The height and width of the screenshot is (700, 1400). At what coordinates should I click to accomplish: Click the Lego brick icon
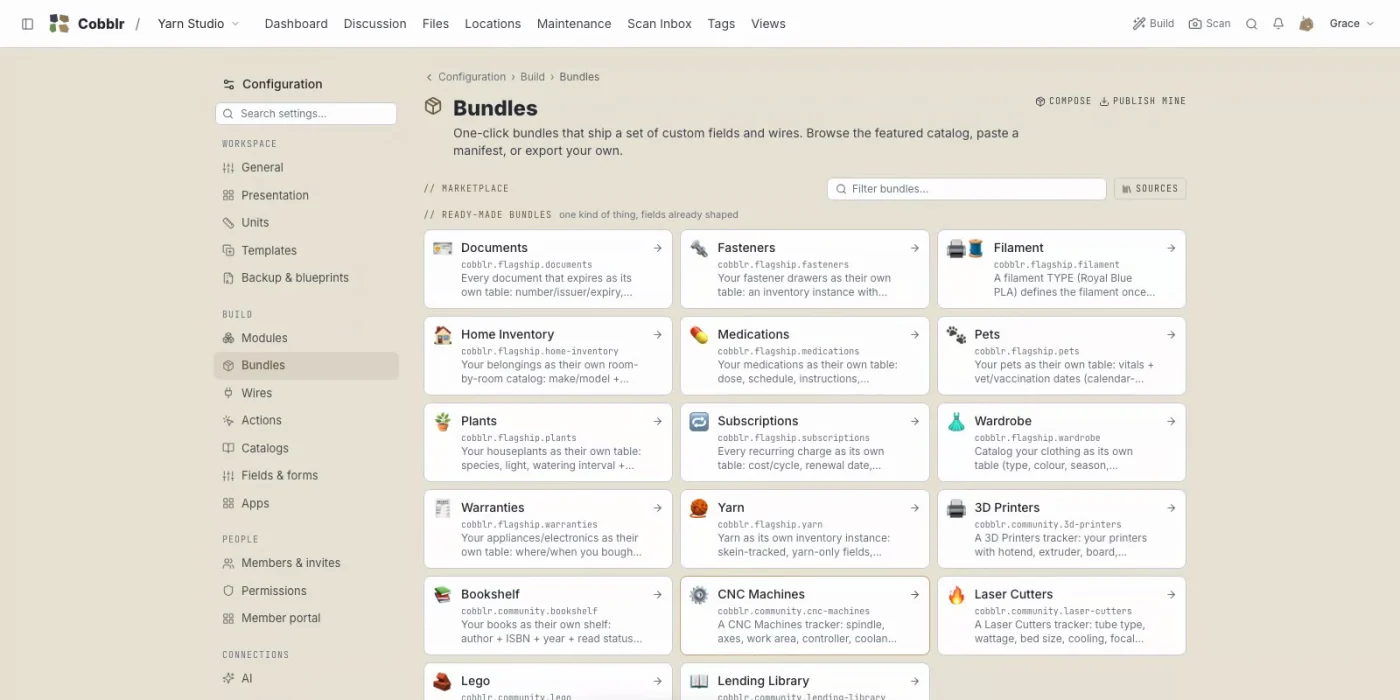point(443,682)
